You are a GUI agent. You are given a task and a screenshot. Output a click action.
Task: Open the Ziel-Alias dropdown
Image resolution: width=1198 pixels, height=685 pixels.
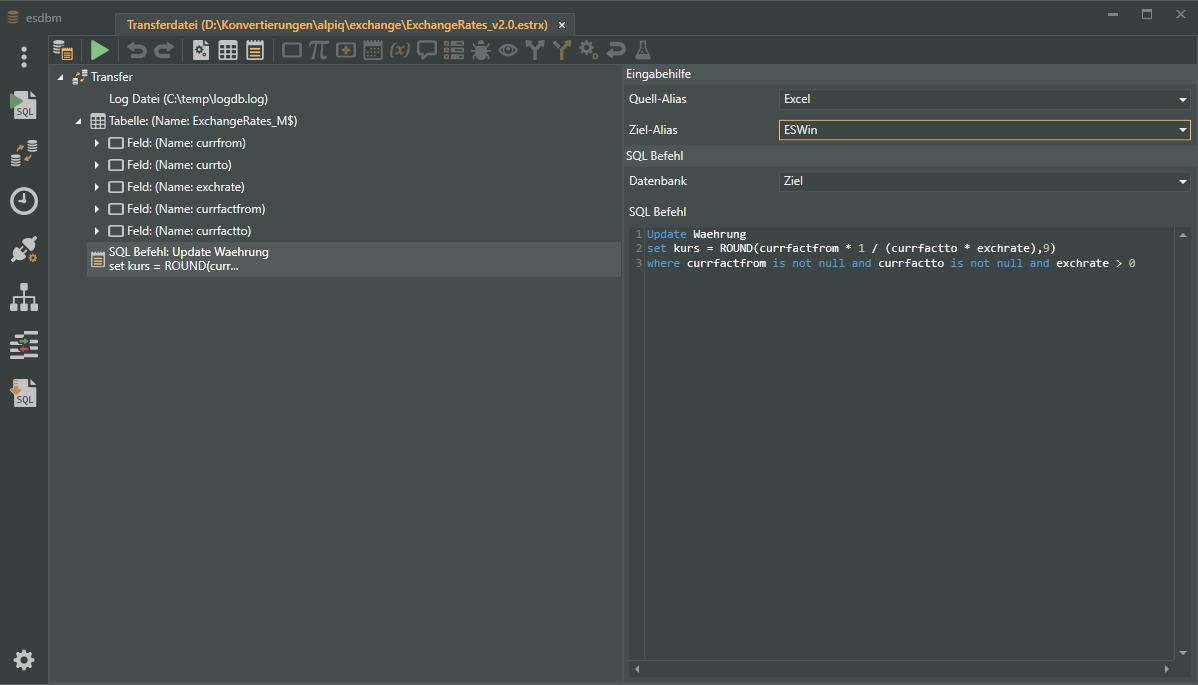(x=984, y=130)
